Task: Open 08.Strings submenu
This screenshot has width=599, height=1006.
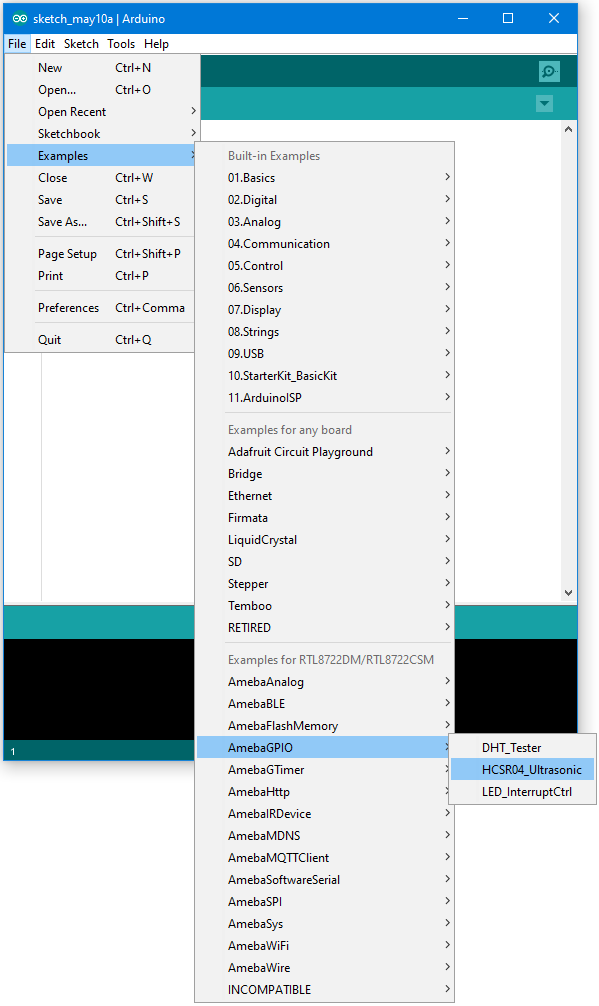Action: (325, 332)
